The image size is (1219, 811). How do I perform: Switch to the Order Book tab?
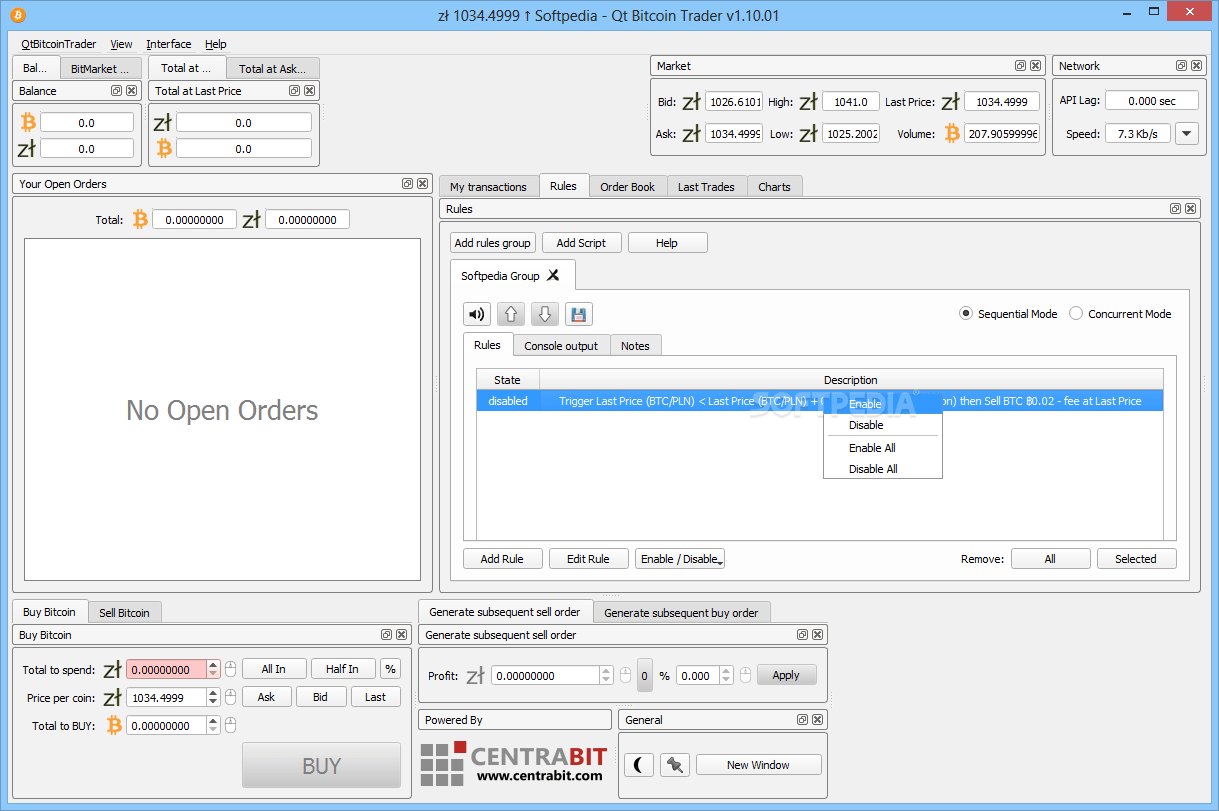[x=627, y=186]
